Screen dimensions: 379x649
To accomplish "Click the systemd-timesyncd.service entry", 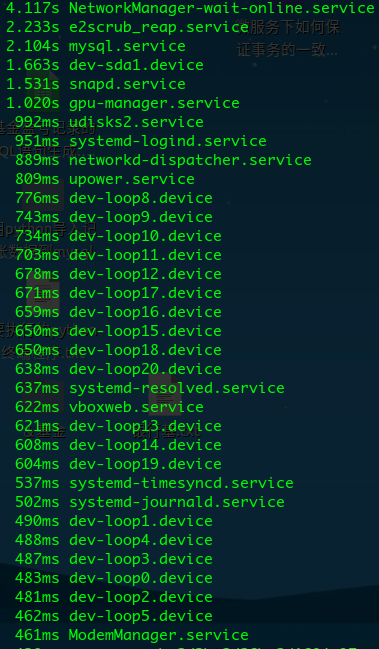I will click(x=154, y=483).
